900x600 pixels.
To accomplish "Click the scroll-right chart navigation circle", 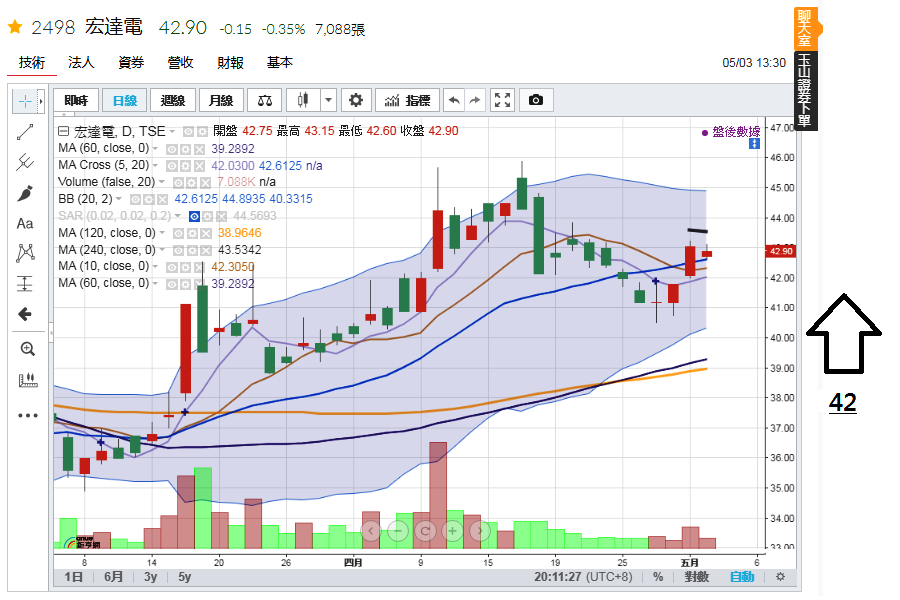I will pos(480,531).
